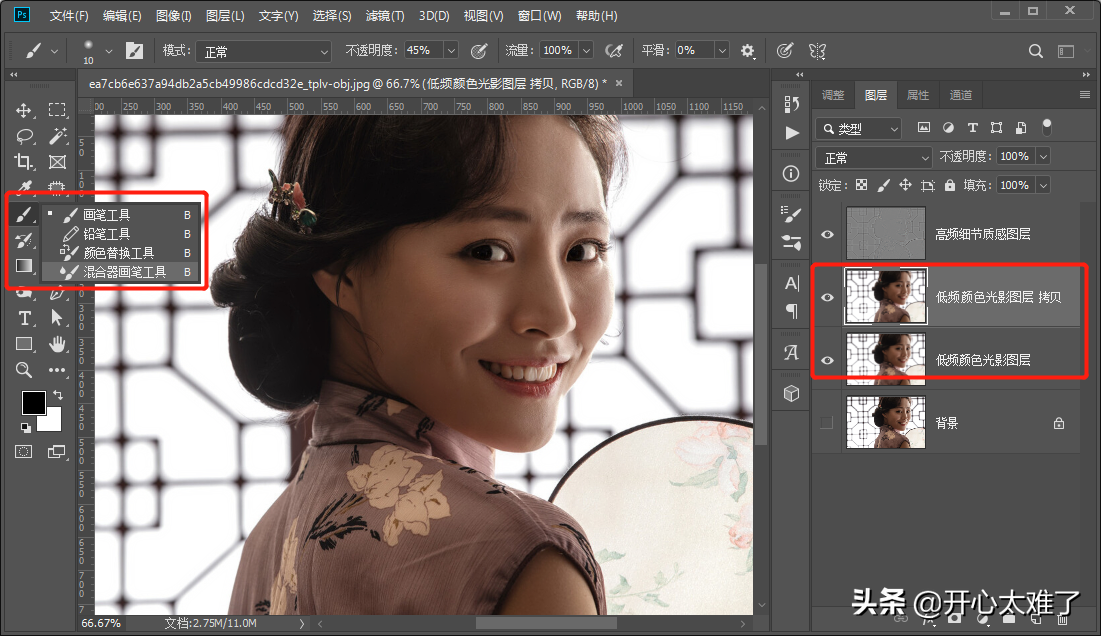Select the Gradient tool
The height and width of the screenshot is (636, 1101).
pos(24,265)
